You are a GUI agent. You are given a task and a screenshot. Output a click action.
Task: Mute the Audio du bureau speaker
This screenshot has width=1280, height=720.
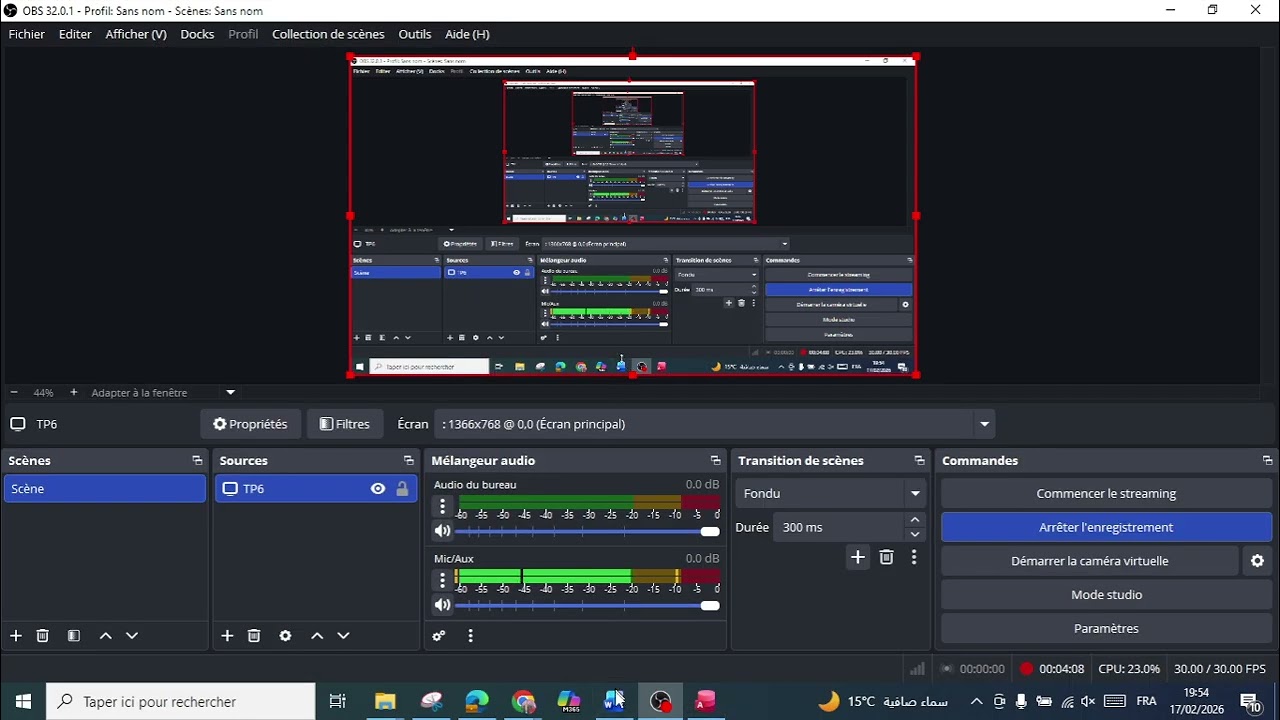442,531
